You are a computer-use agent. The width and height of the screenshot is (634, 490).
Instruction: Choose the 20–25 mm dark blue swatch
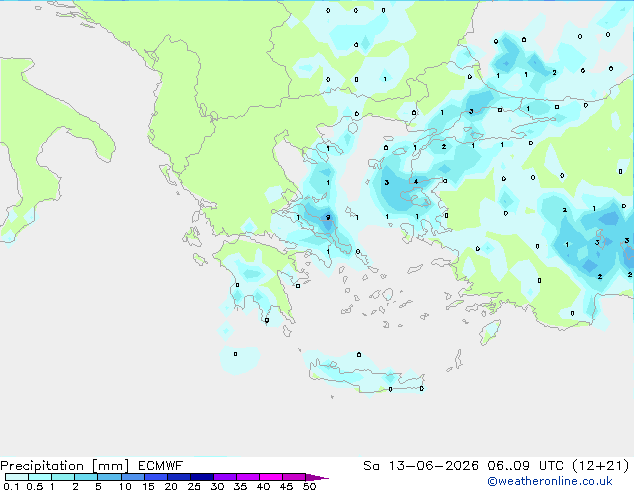[x=179, y=477]
